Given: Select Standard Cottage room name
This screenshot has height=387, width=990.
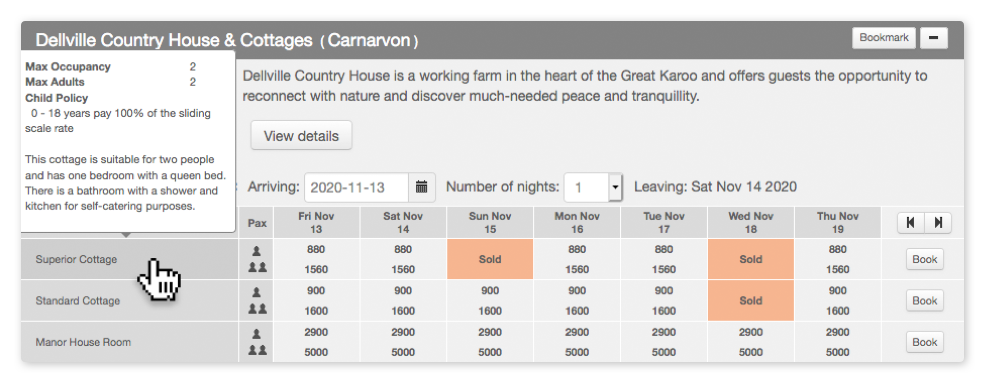Looking at the screenshot, I should pyautogui.click(x=78, y=301).
